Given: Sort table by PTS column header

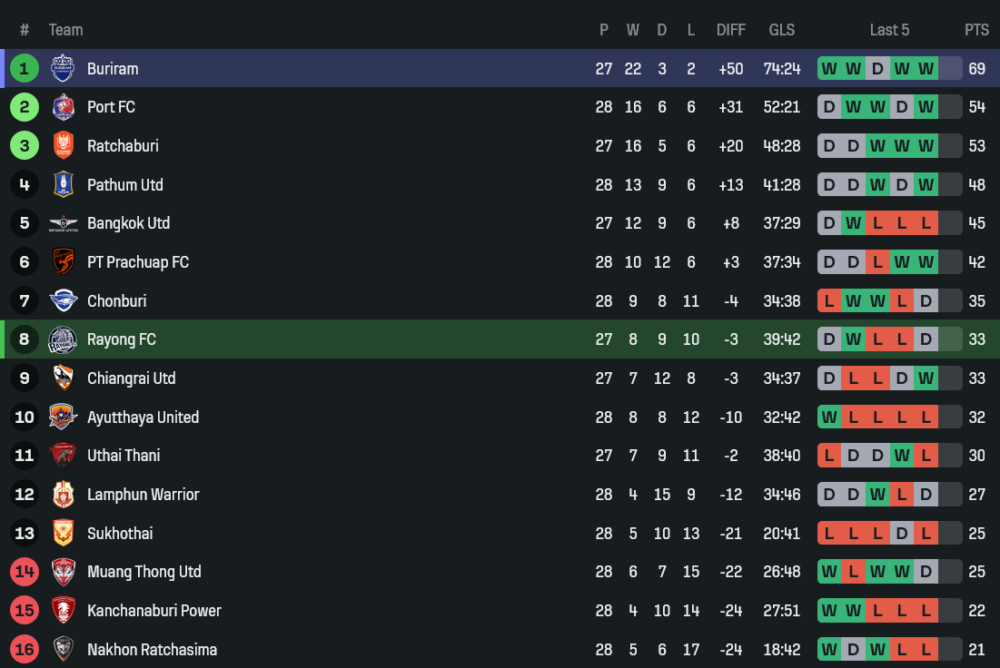Looking at the screenshot, I should pyautogui.click(x=976, y=30).
